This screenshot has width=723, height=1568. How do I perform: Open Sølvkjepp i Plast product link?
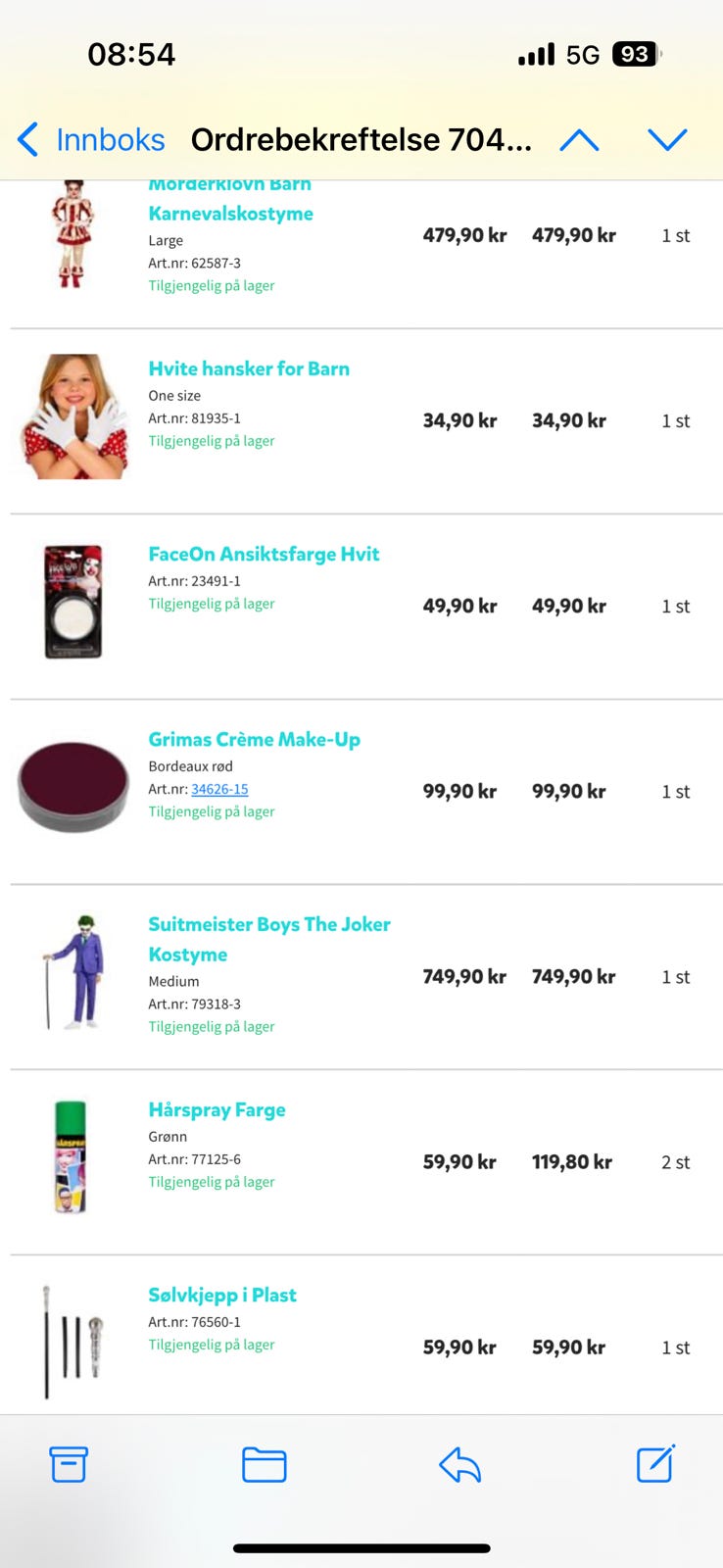(x=221, y=1295)
